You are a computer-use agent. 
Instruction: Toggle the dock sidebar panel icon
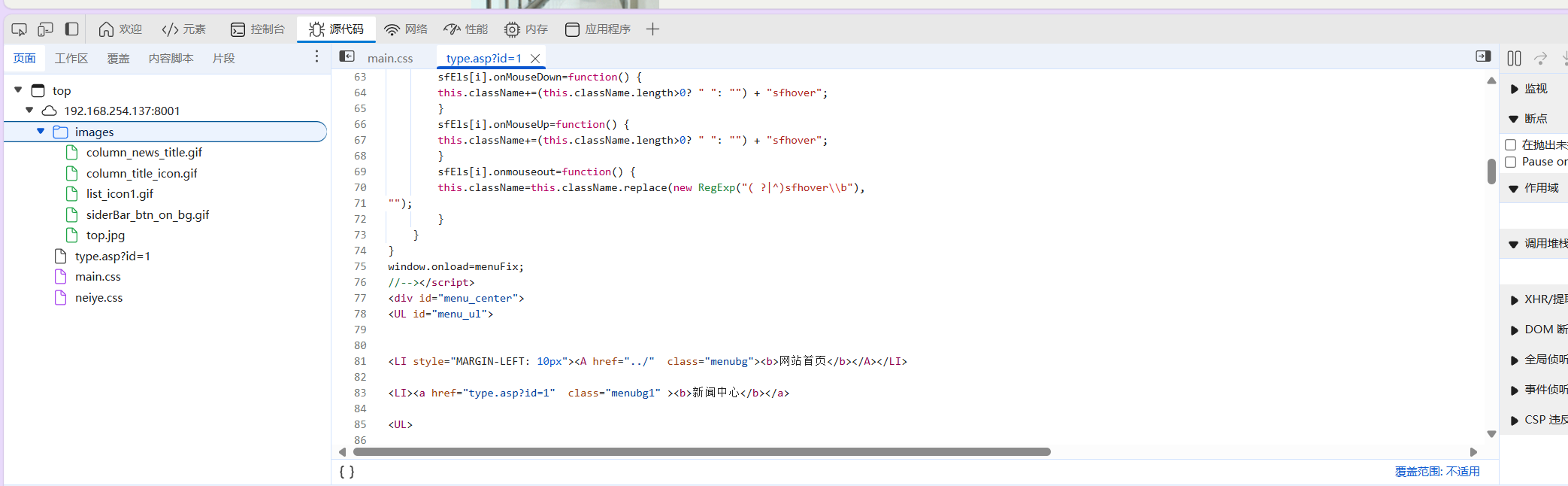[x=71, y=29]
